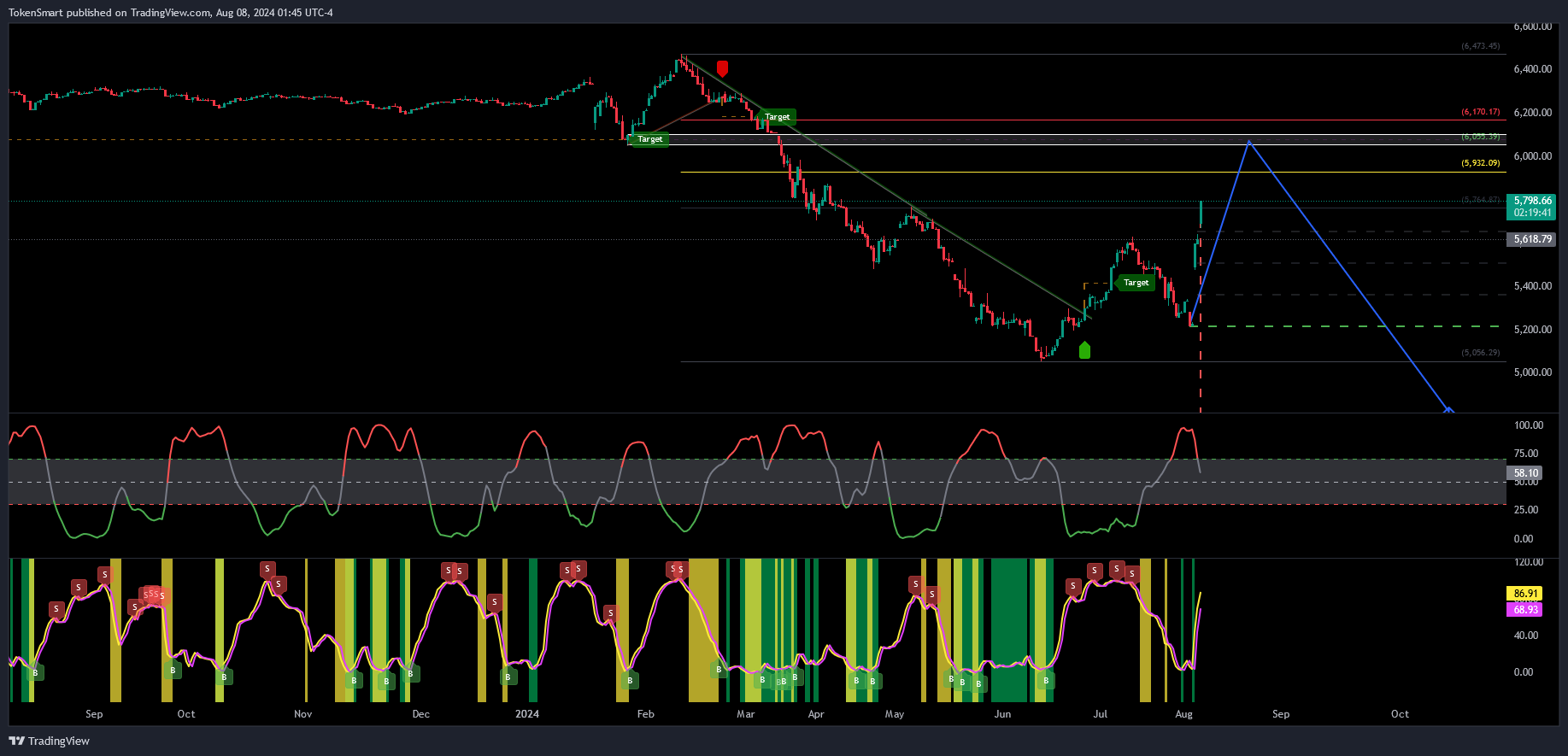Click the TradingView logo at bottom left
Viewport: 1568px width, 756px height.
pos(50,741)
